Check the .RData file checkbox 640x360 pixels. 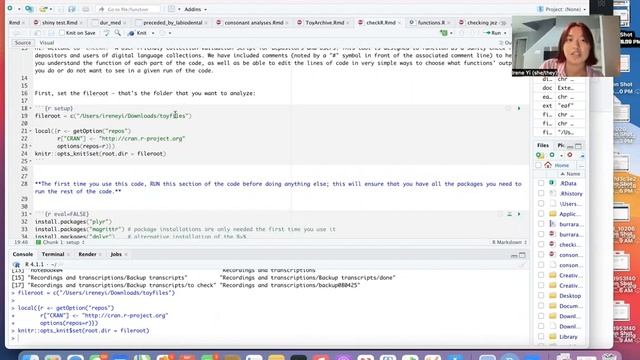pos(541,183)
